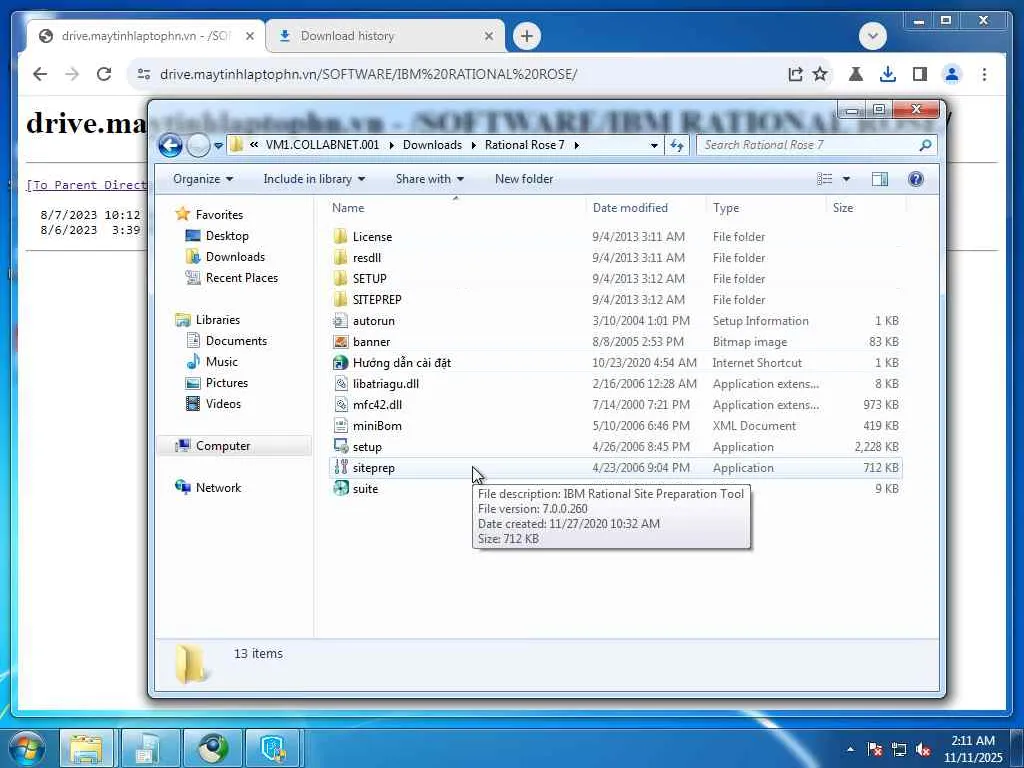The image size is (1024, 768).
Task: Open Explorer help icon
Action: pyautogui.click(x=916, y=179)
